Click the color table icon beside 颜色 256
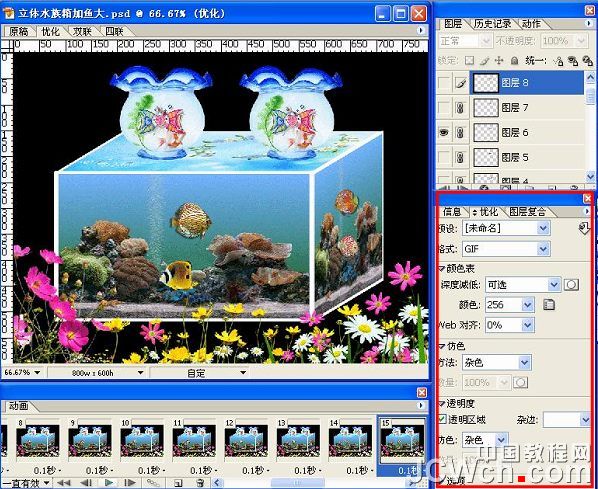Viewport: 598px width, 489px height. pyautogui.click(x=548, y=304)
